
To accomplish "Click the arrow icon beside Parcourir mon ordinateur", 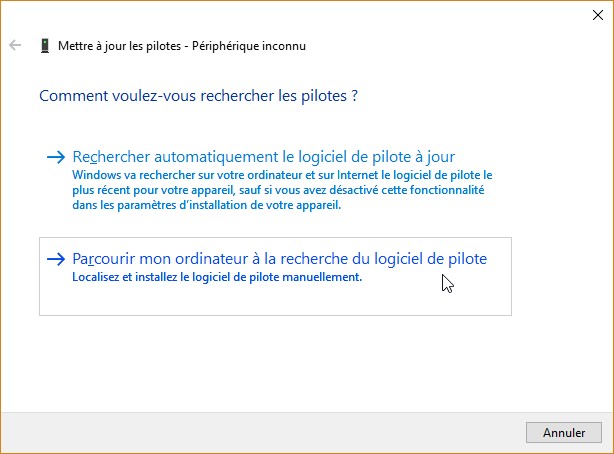I will pyautogui.click(x=56, y=259).
